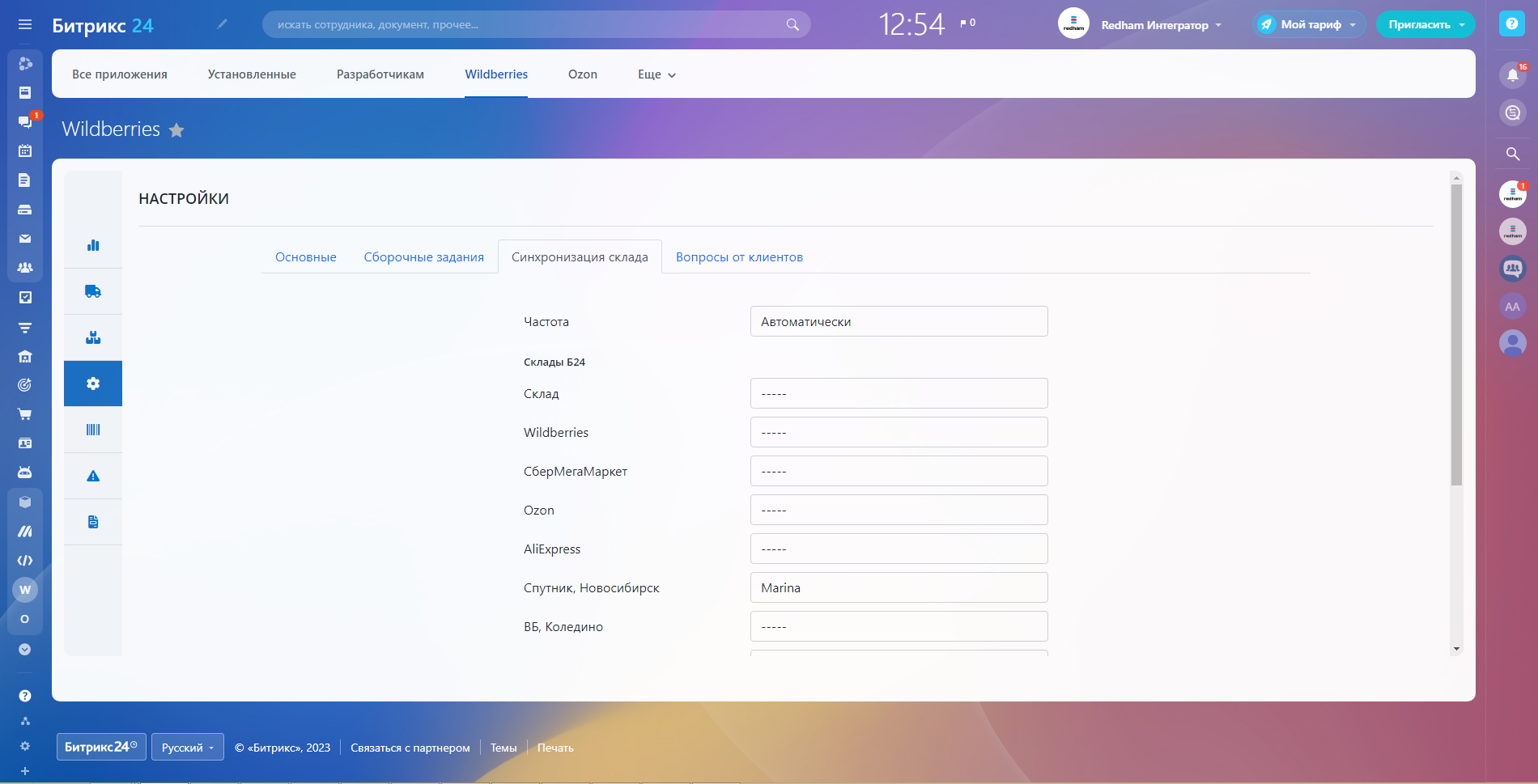Select the delivery truck icon in app sidebar
This screenshot has height=784, width=1538.
tap(92, 291)
